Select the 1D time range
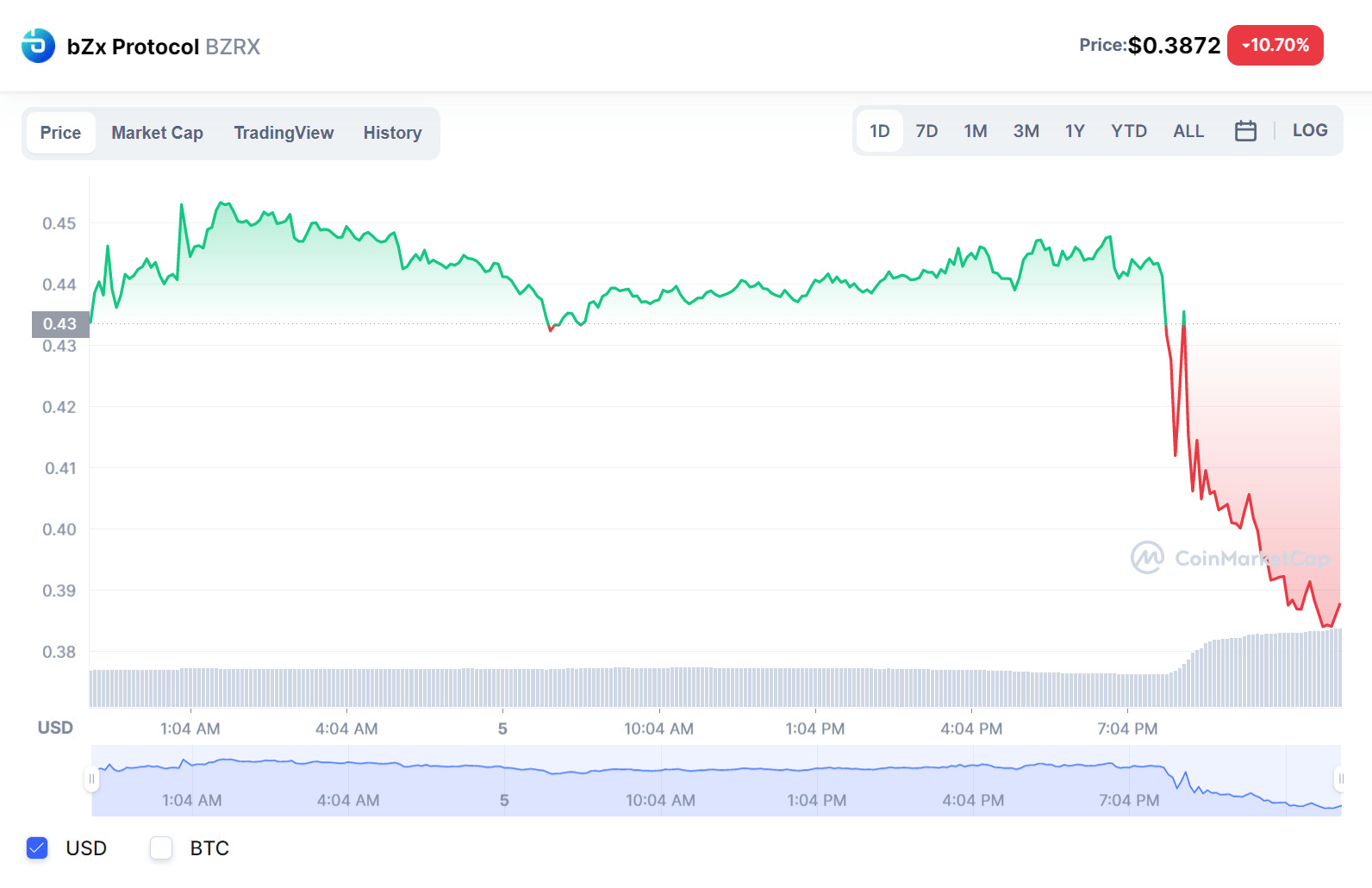1372x888 pixels. 879,131
